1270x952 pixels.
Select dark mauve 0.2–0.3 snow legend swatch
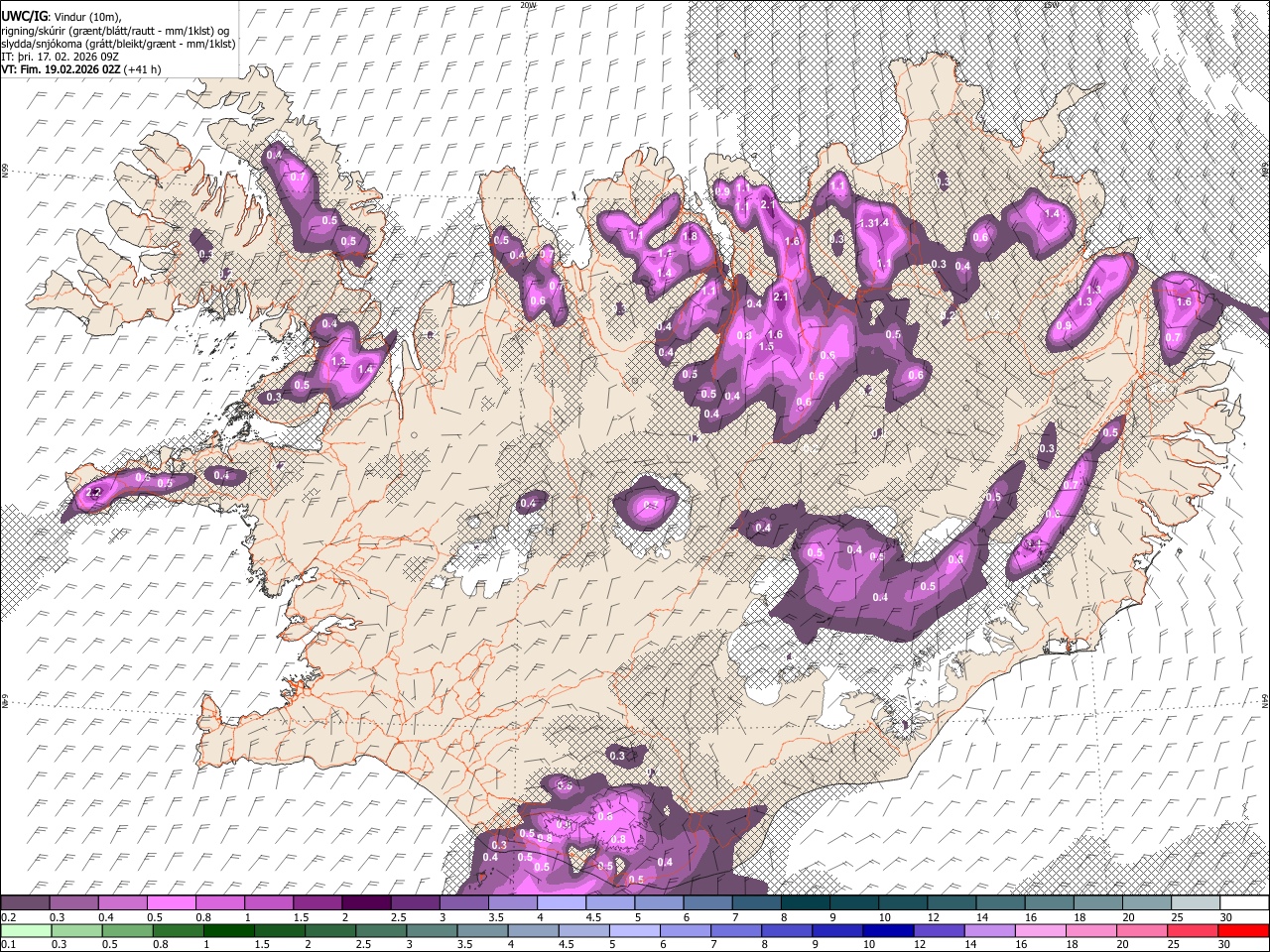coord(25,903)
